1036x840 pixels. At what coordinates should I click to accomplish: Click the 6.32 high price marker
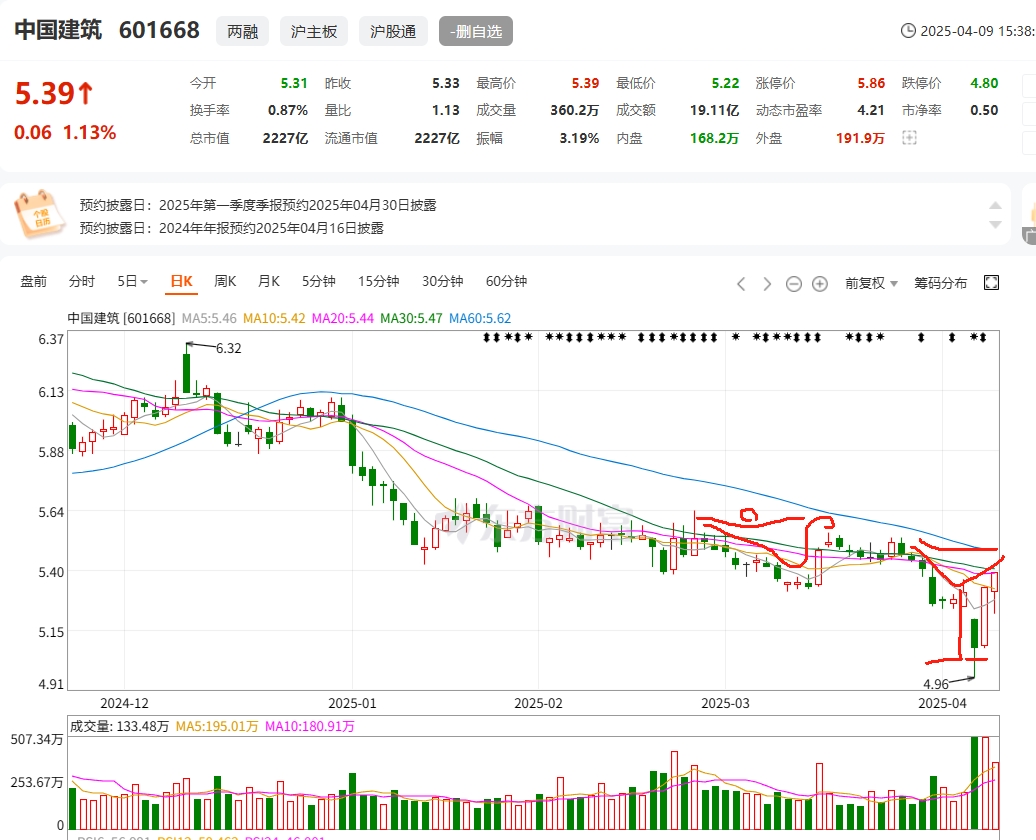click(229, 348)
